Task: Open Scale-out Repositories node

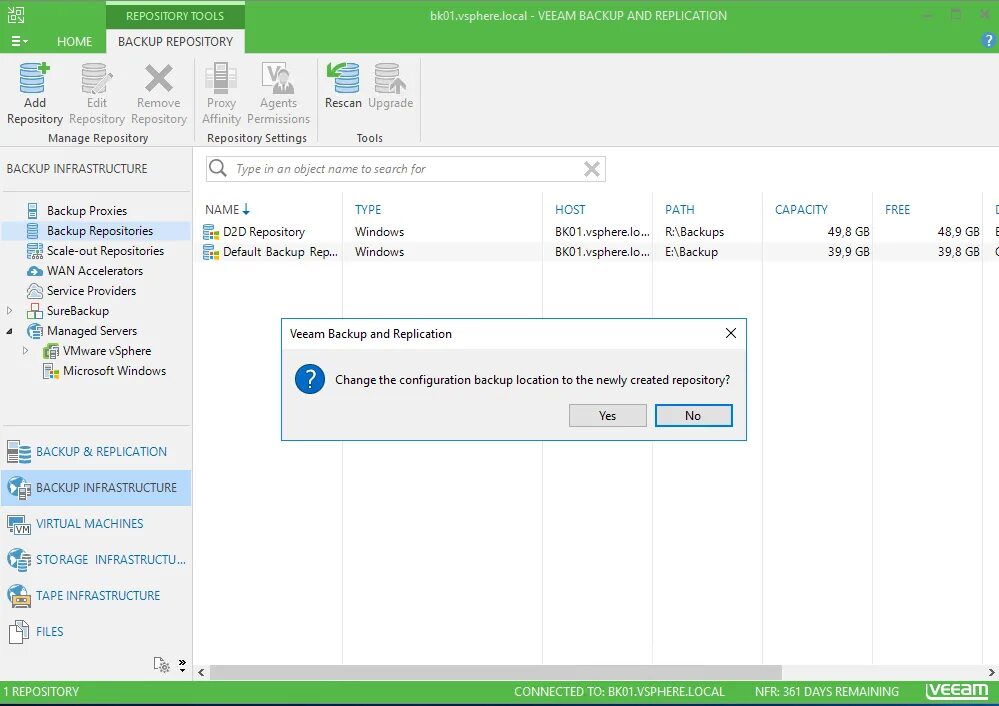Action: [x=105, y=251]
